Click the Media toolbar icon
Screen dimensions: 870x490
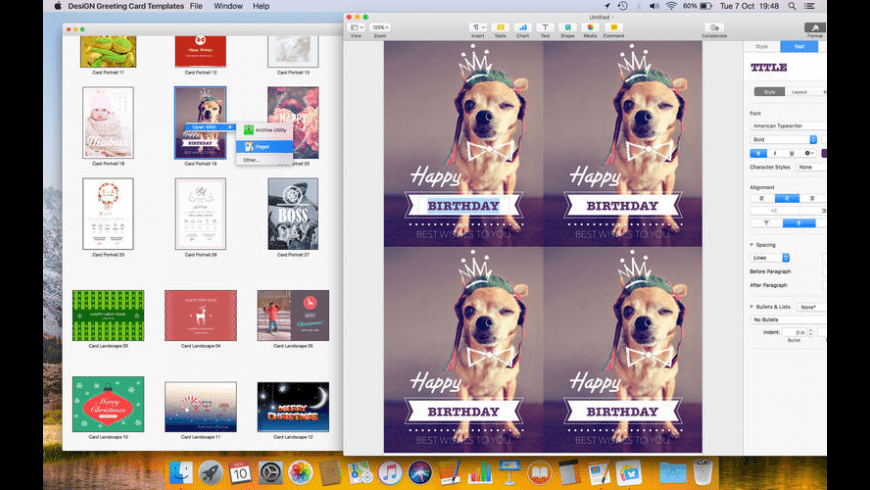click(590, 28)
